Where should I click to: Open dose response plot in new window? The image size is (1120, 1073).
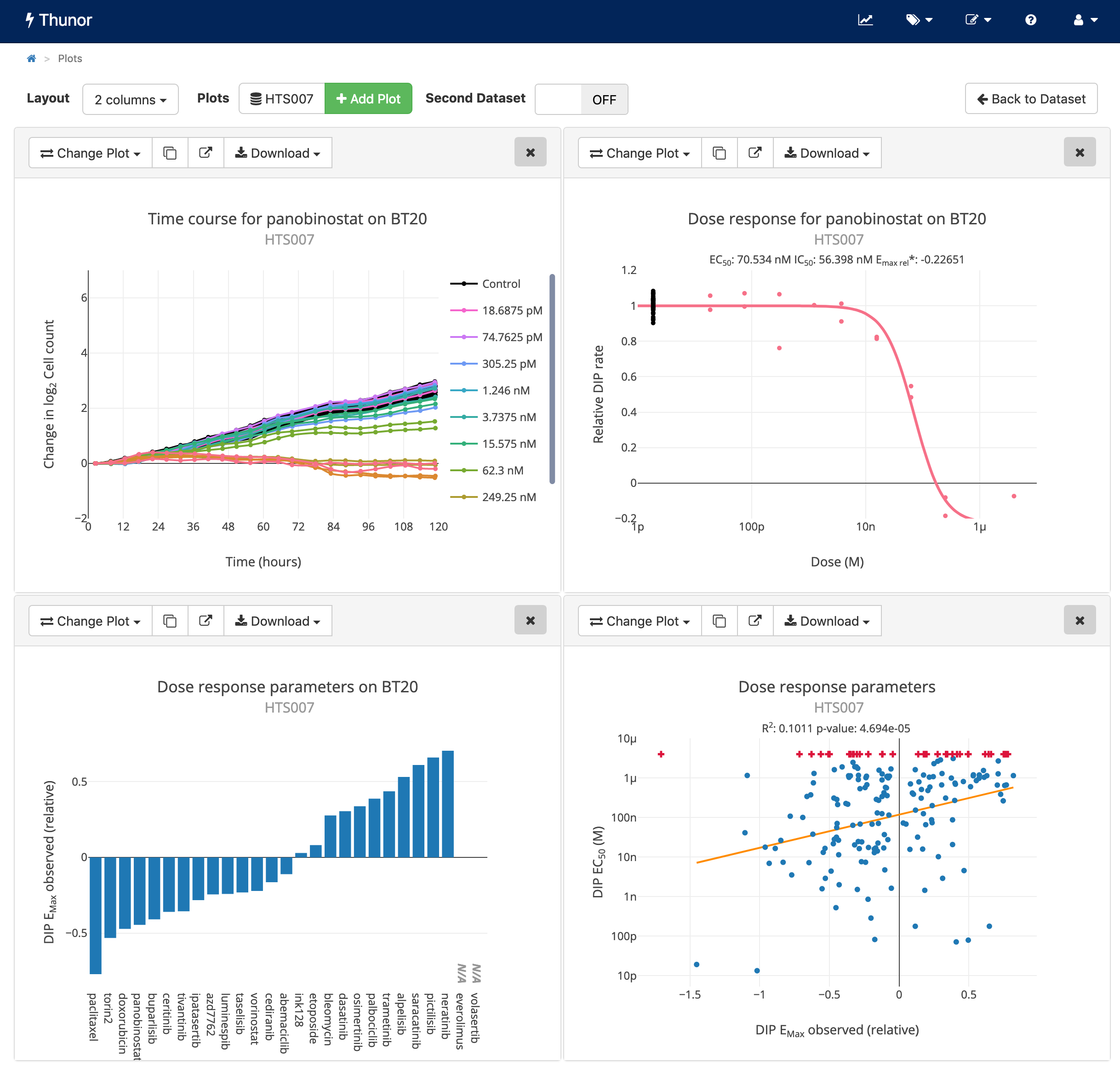pyautogui.click(x=755, y=153)
